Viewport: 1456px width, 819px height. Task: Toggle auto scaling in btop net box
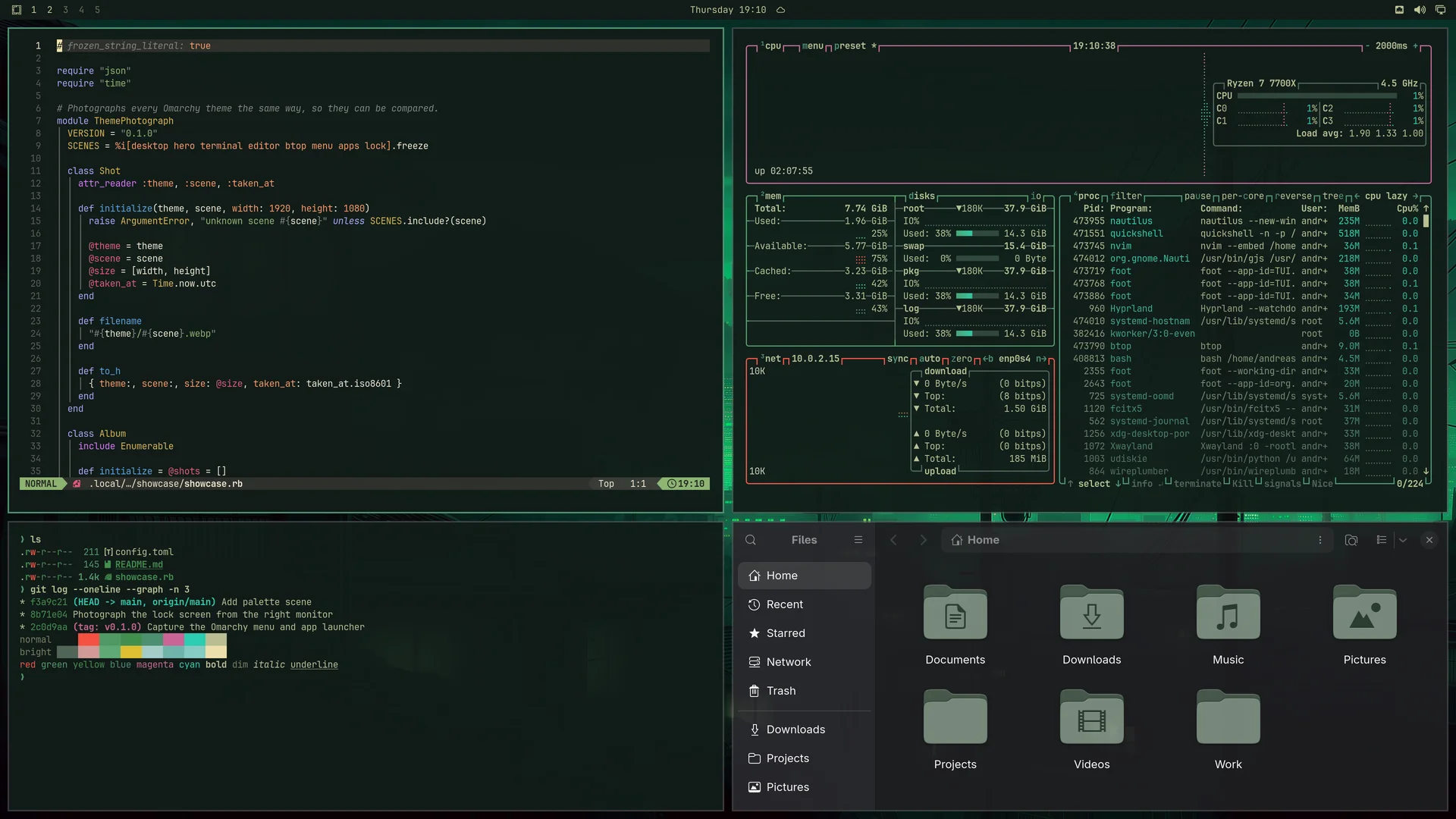tap(930, 359)
